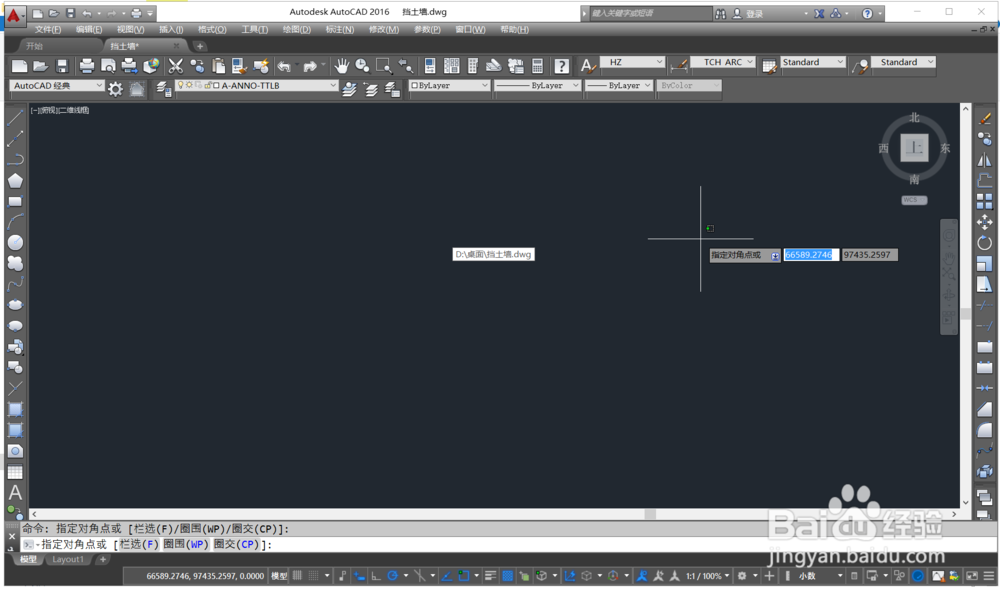Toggle Ortho mode in status bar
This screenshot has height=590, width=1000.
(x=376, y=575)
